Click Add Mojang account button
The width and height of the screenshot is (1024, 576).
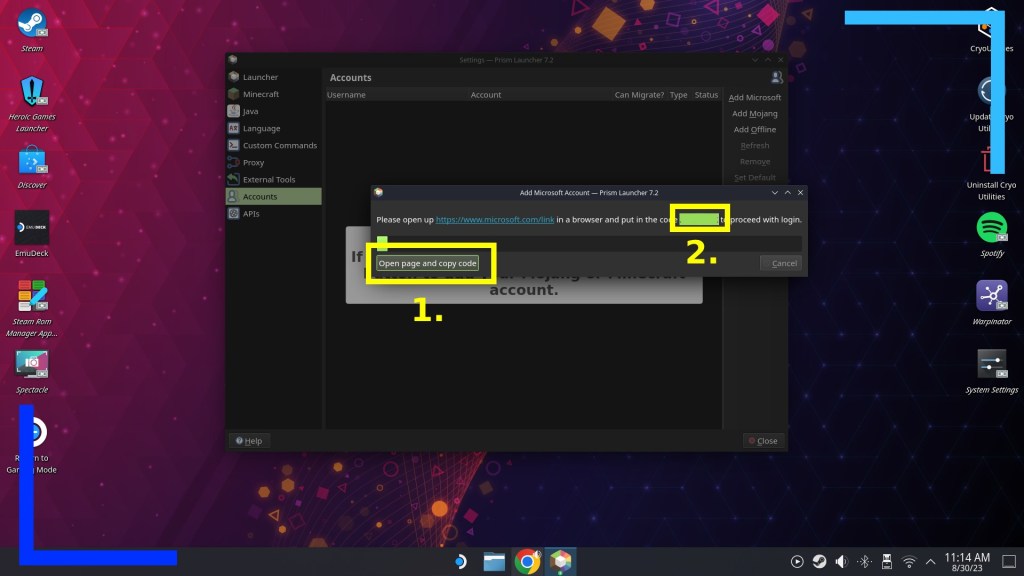pos(754,113)
